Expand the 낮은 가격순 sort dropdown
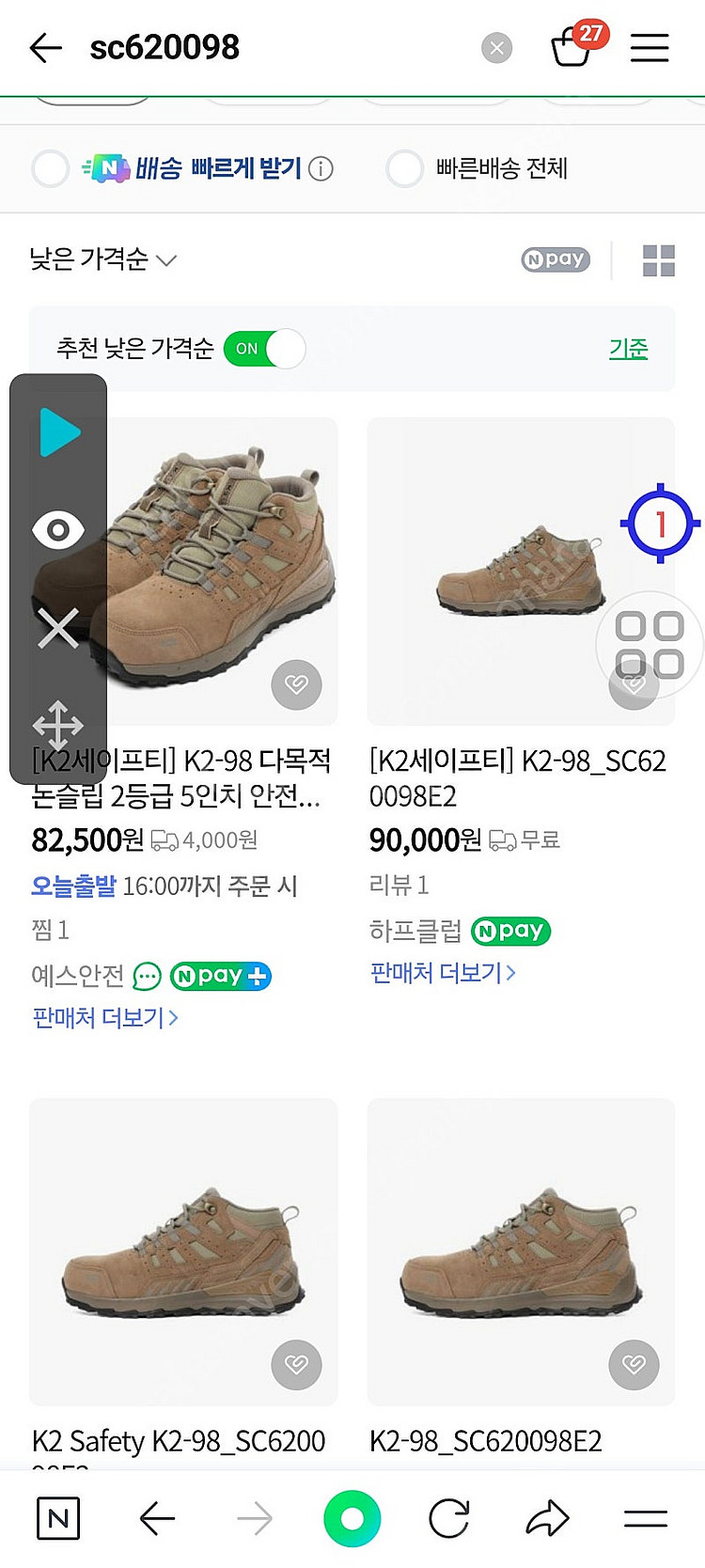The width and height of the screenshot is (705, 1568). 102,259
